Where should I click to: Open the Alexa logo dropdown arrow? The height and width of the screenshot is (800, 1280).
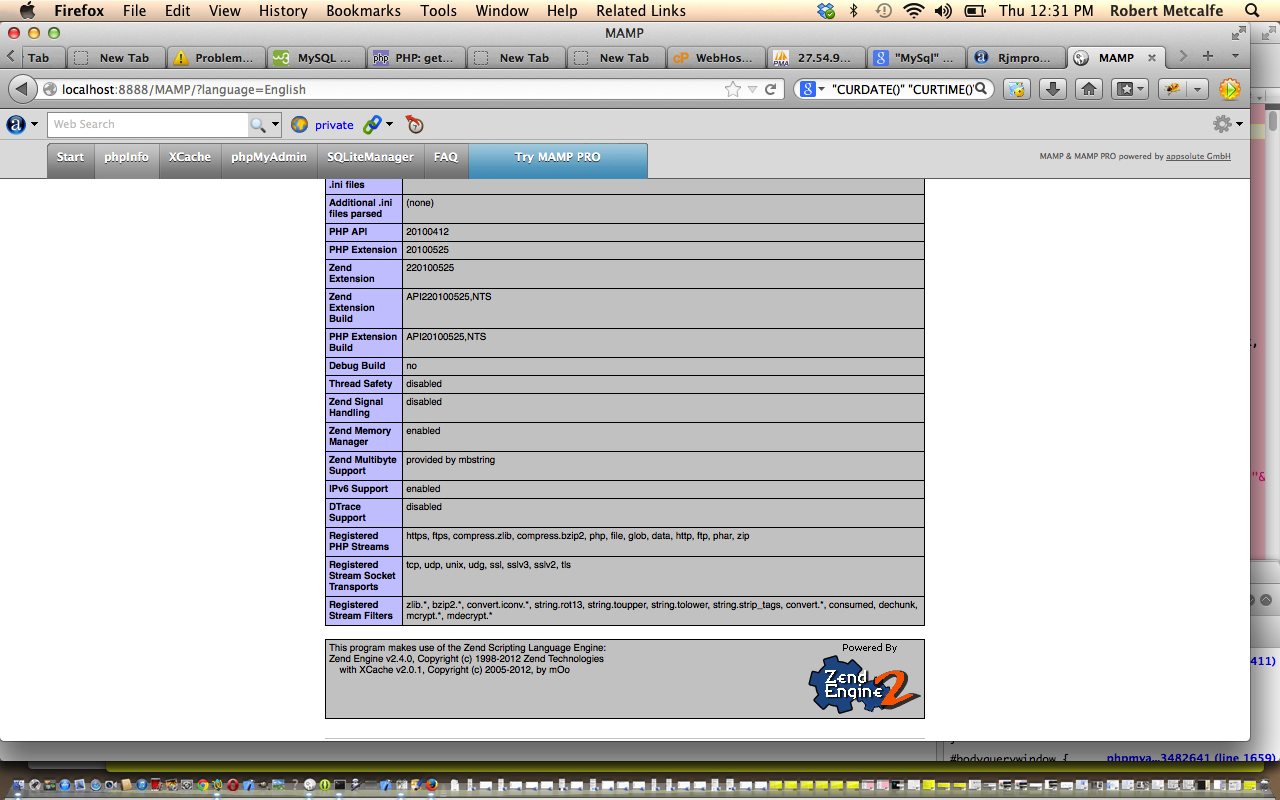click(35, 125)
